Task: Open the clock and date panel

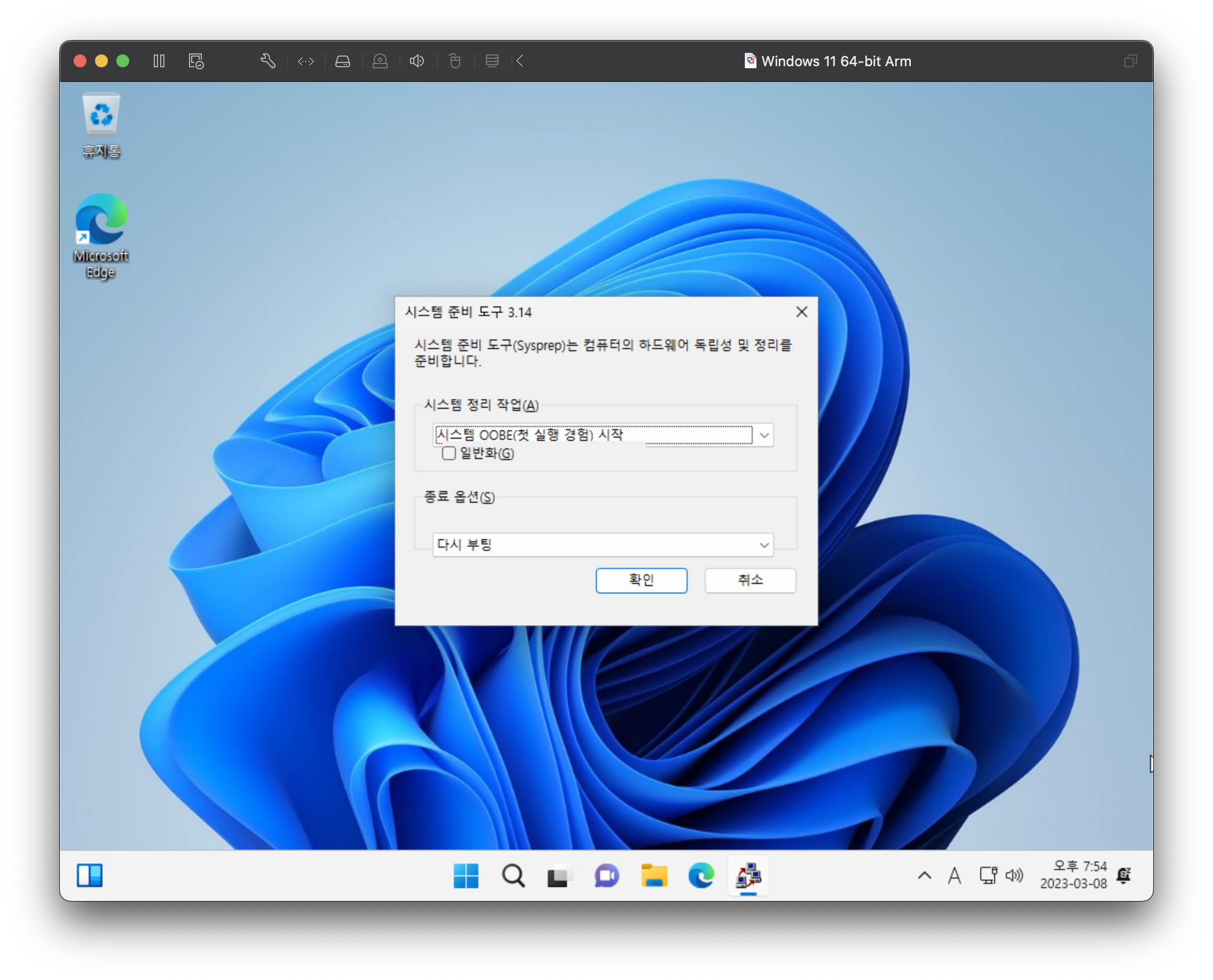Action: coord(1074,875)
